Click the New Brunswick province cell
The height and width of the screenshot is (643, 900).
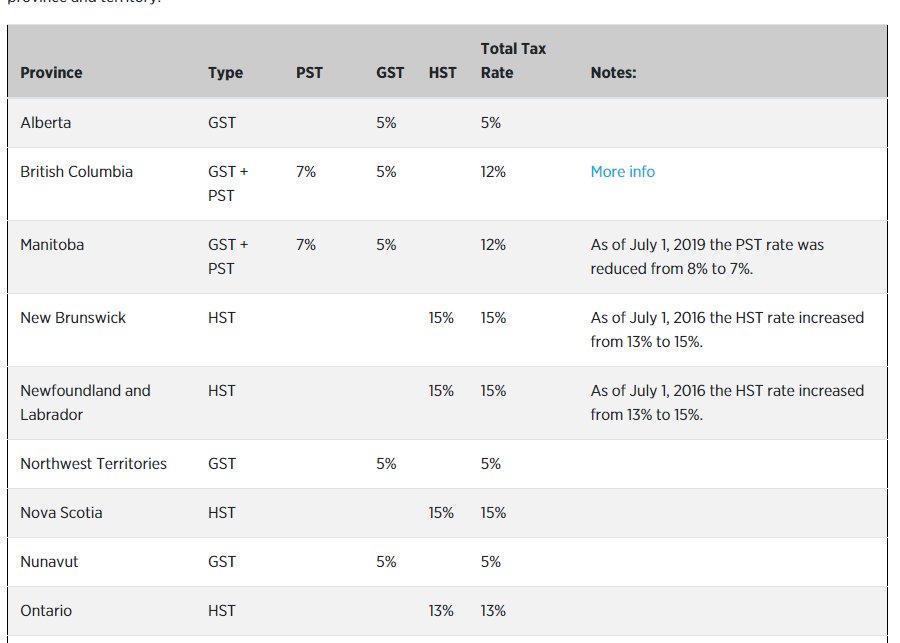coord(72,317)
